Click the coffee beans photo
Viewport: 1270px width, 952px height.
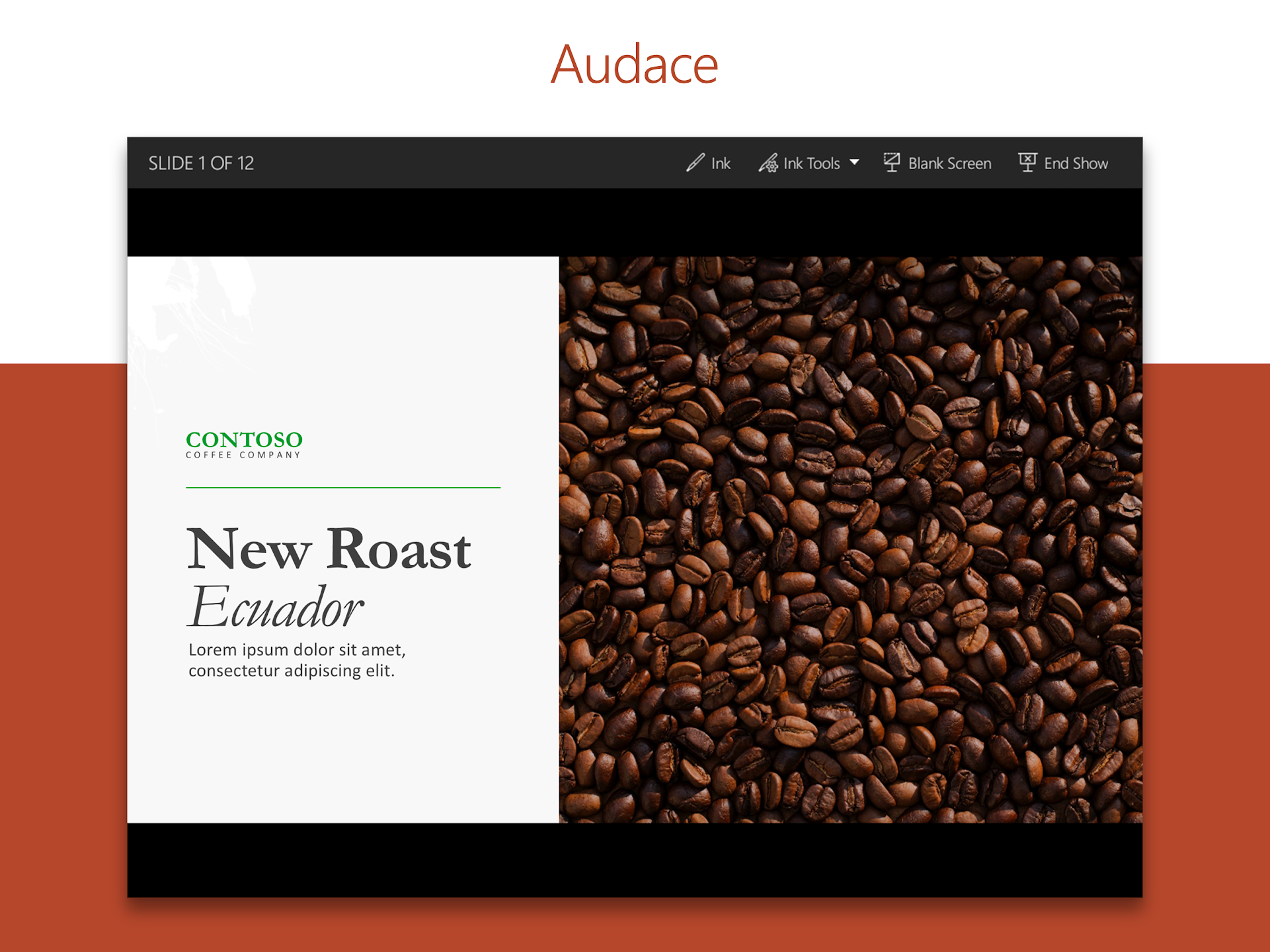[x=850, y=539]
